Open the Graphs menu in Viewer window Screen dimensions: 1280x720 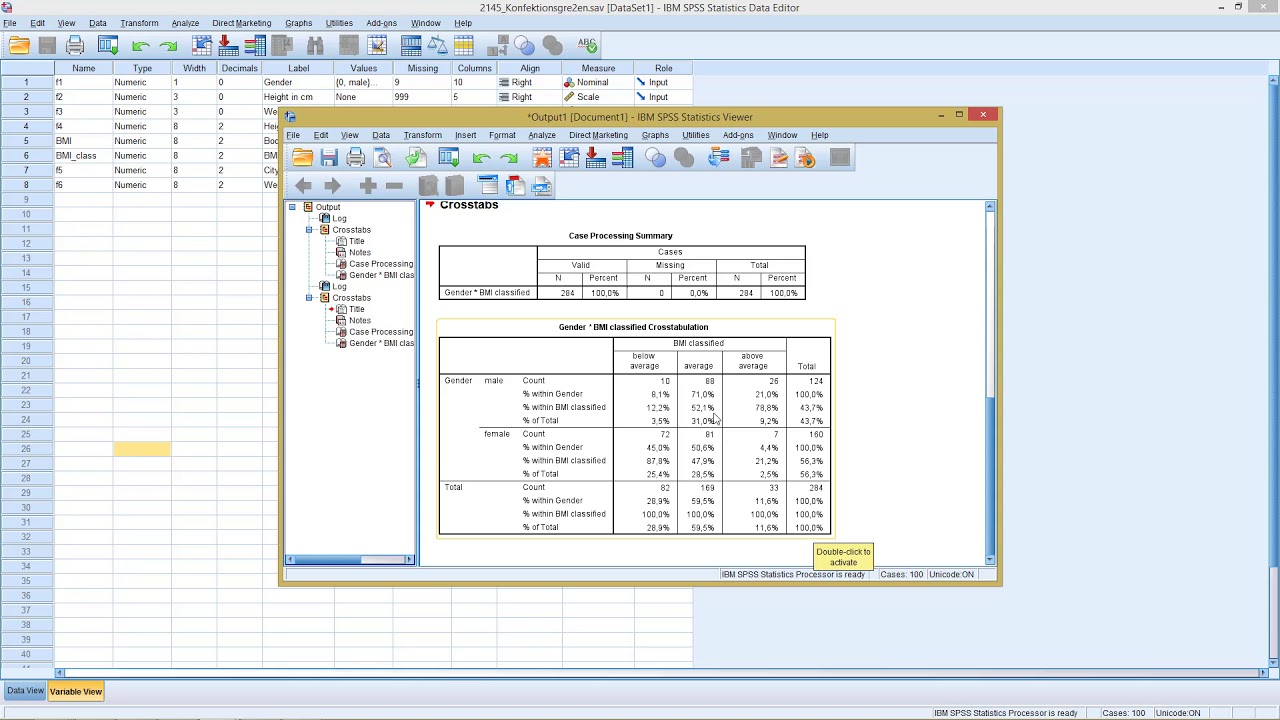click(x=655, y=135)
